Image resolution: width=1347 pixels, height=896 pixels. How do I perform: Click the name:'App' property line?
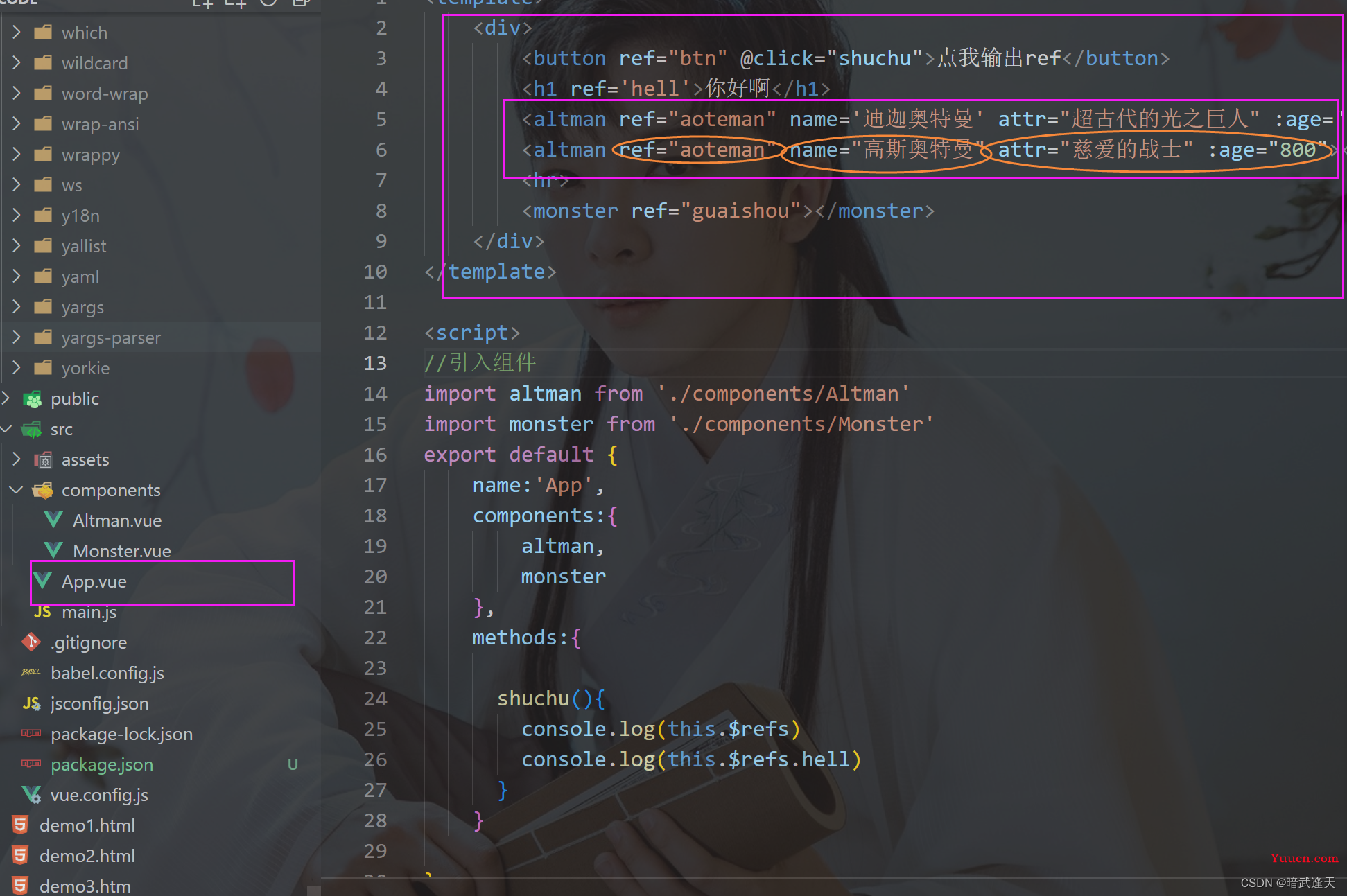tap(539, 485)
